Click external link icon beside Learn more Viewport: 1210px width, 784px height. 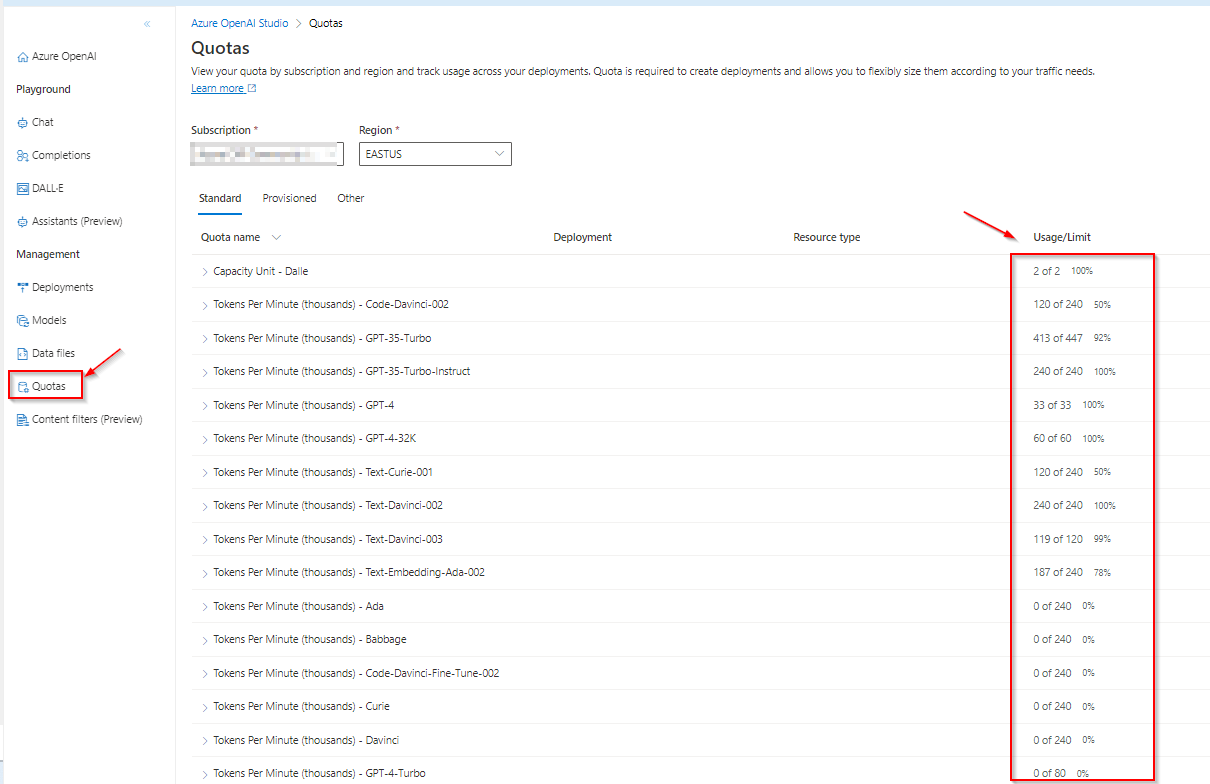(x=252, y=88)
